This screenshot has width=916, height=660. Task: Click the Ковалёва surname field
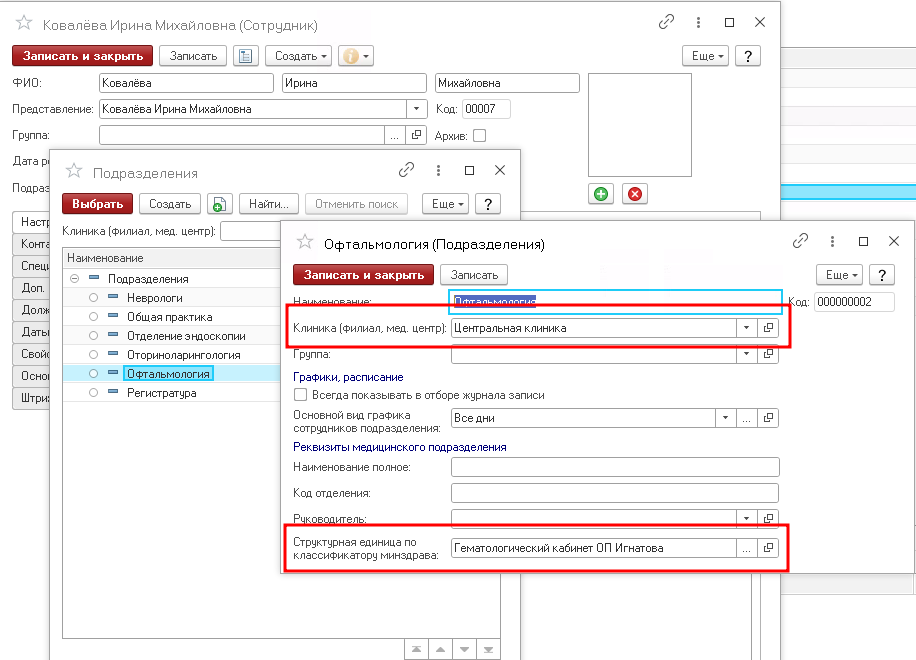186,83
